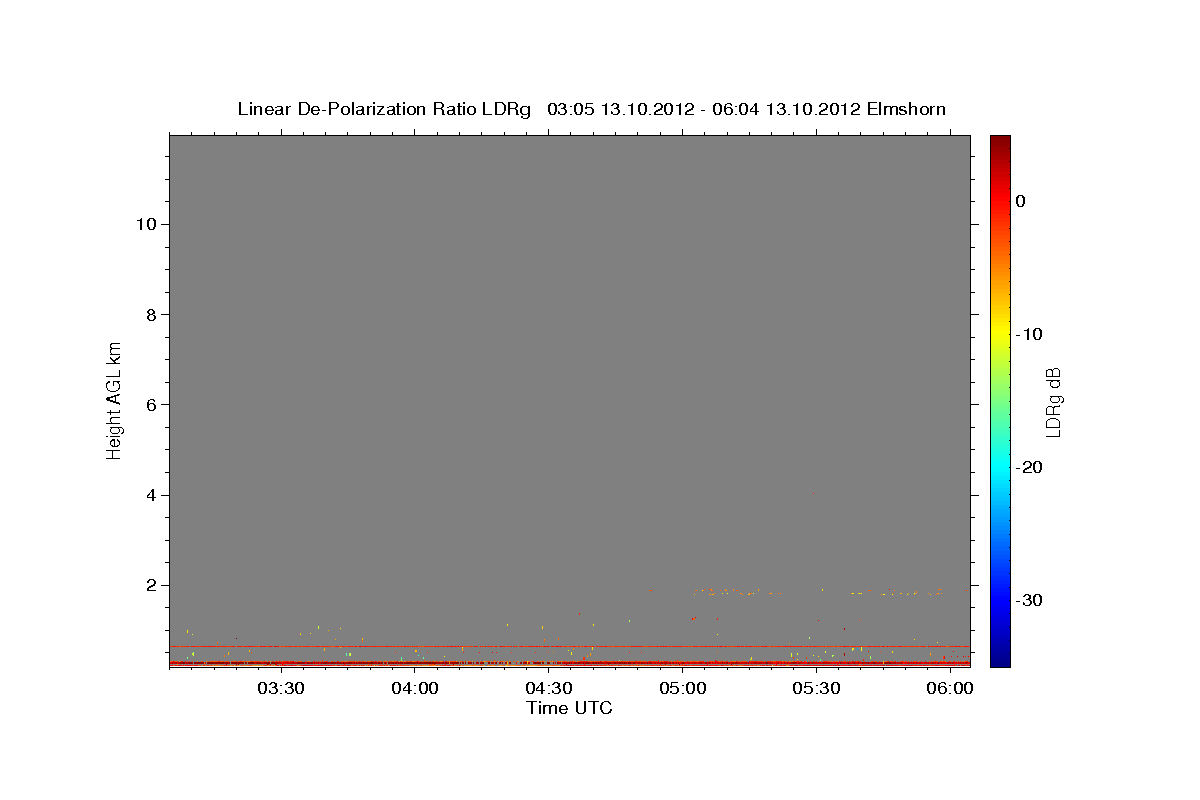Click the 05:30 time tick label
Image resolution: width=1200 pixels, height=800 pixels.
[817, 688]
